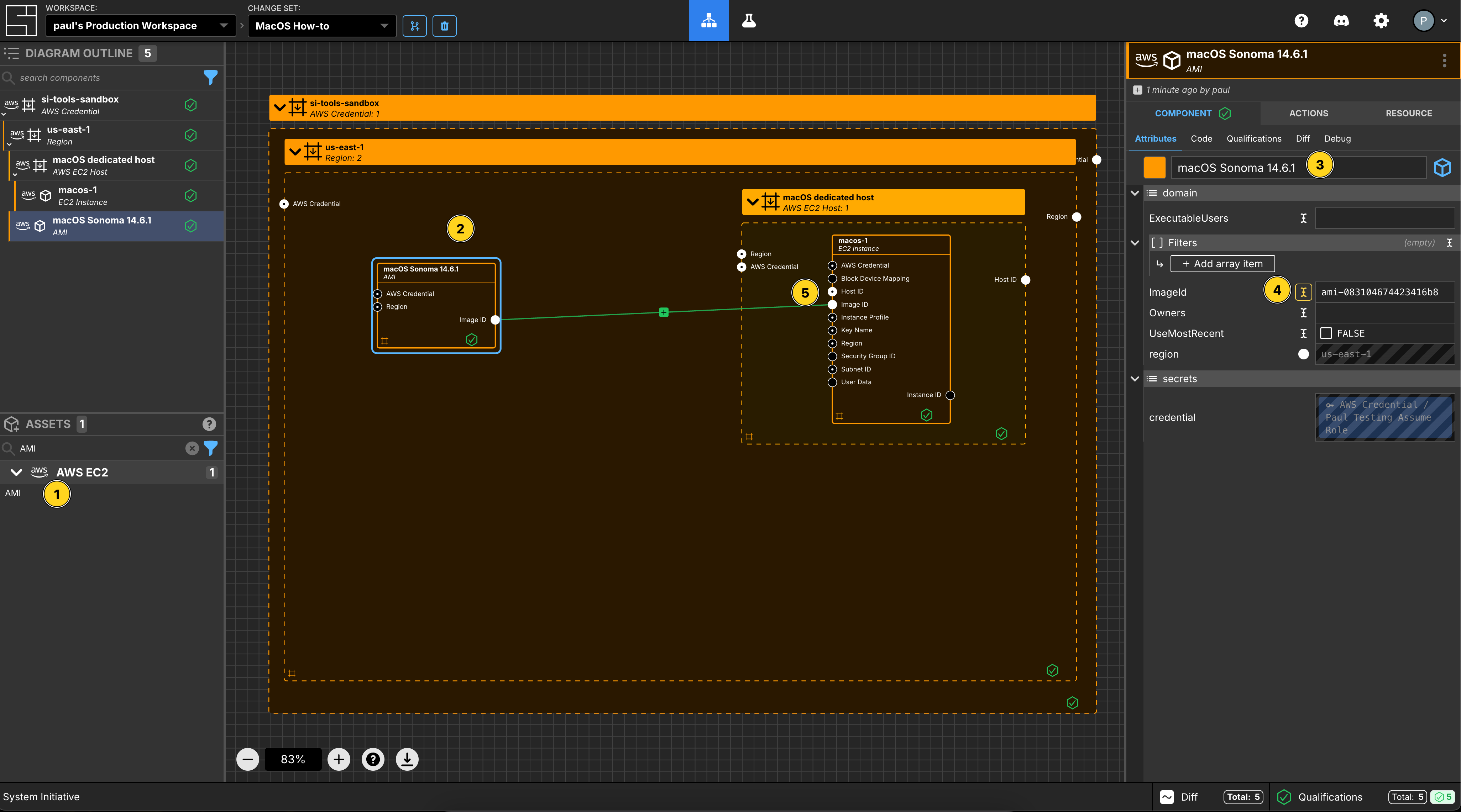Click the green plus on the connection edge
Viewport: 1461px width, 812px height.
point(664,312)
